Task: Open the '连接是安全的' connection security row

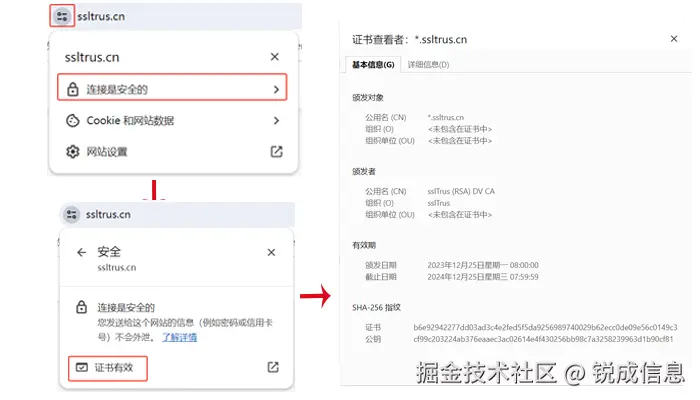Action: click(172, 88)
